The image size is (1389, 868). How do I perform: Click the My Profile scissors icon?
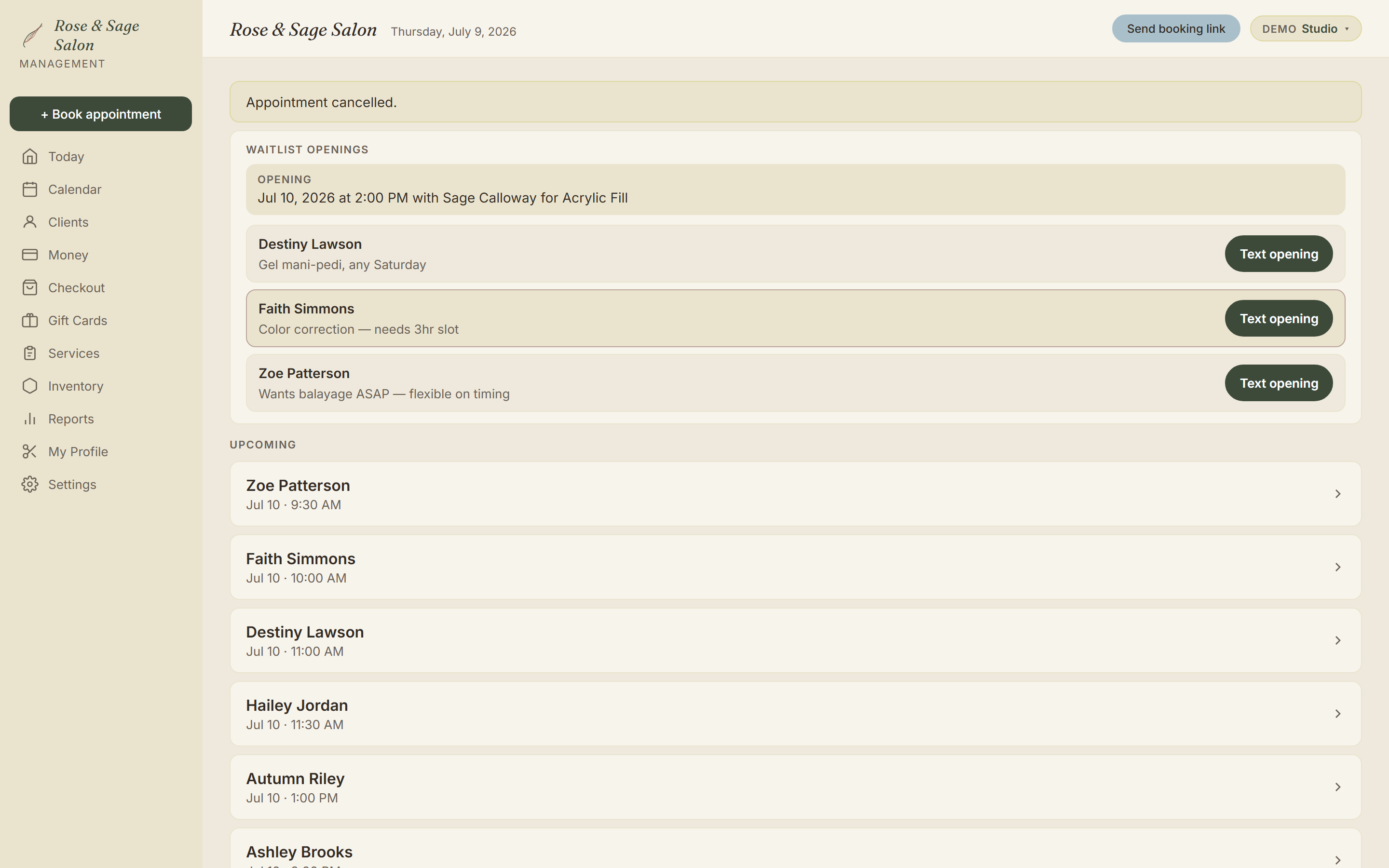30,451
